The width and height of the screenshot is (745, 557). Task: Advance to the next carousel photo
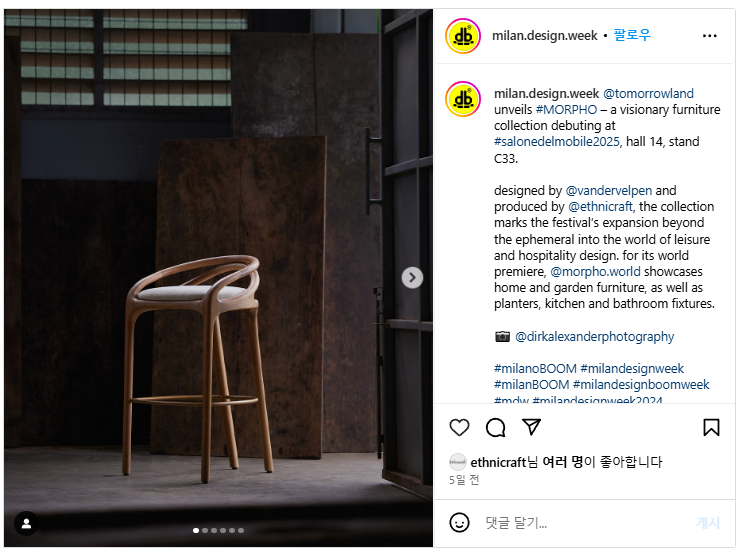coord(412,278)
